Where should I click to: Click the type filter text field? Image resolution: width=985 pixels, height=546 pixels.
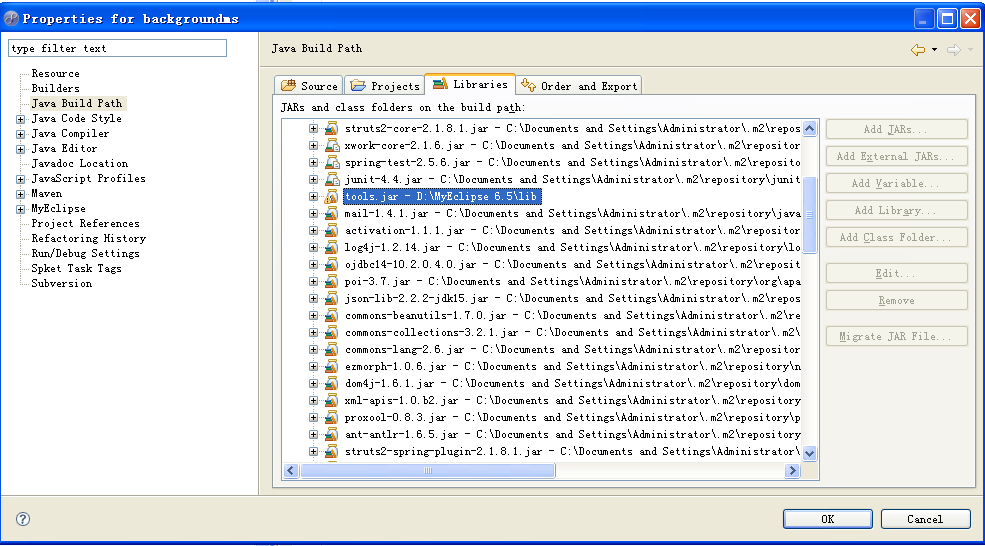pyautogui.click(x=117, y=48)
